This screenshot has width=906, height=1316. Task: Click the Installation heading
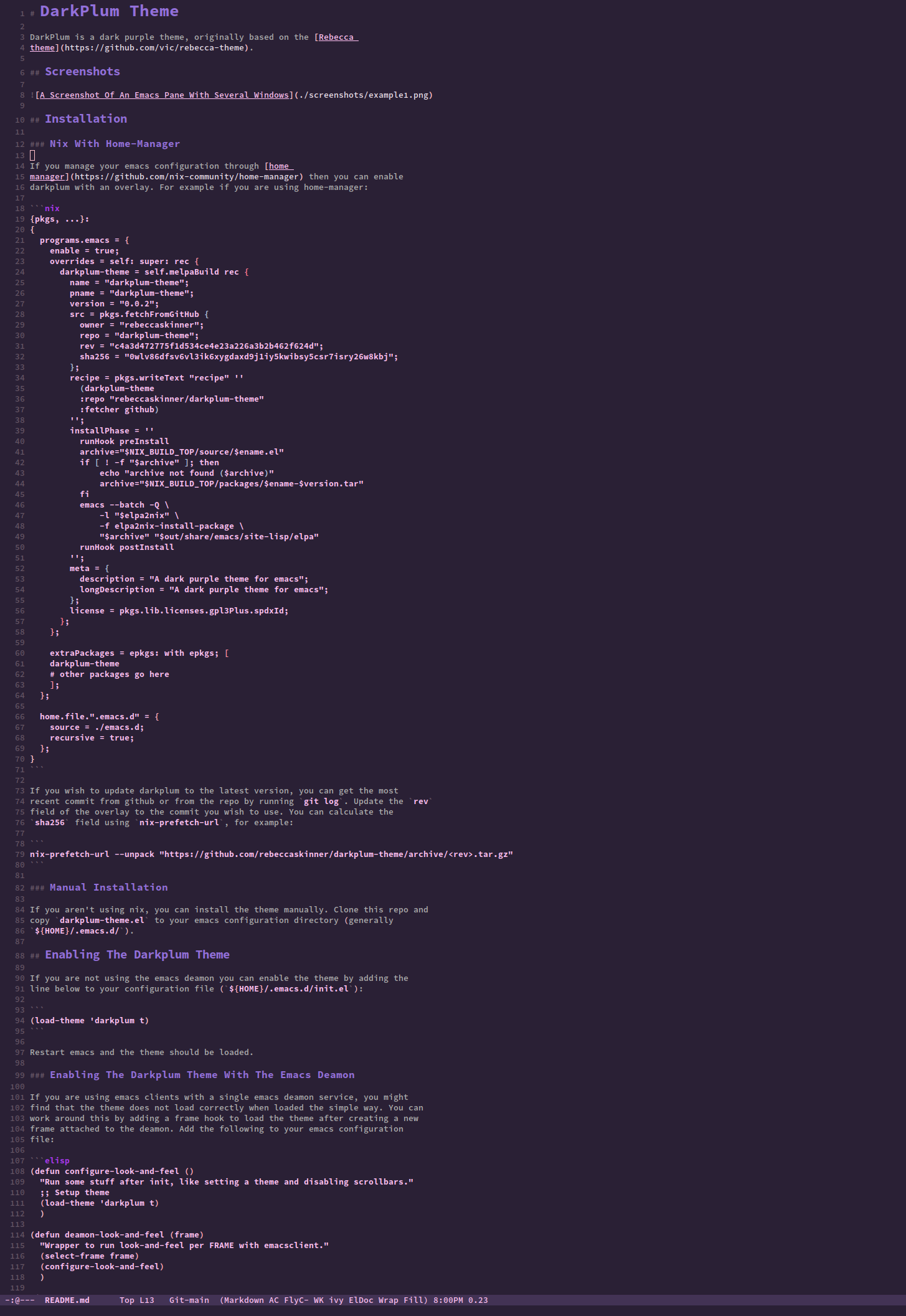[x=86, y=119]
